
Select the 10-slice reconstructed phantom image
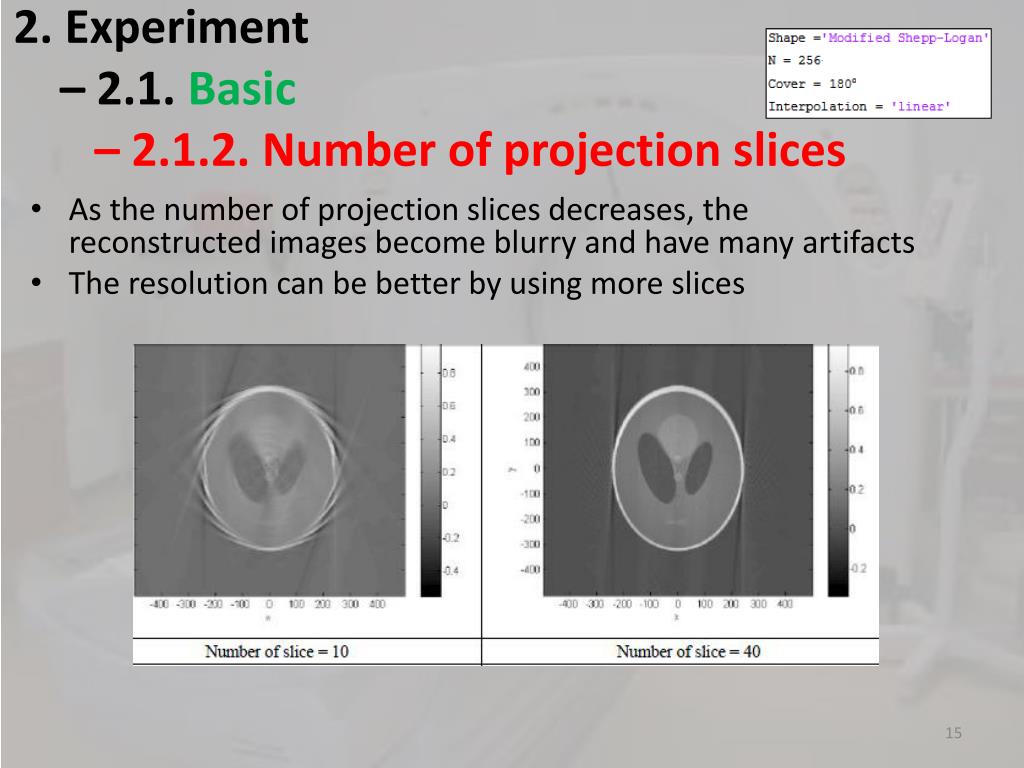(x=270, y=470)
